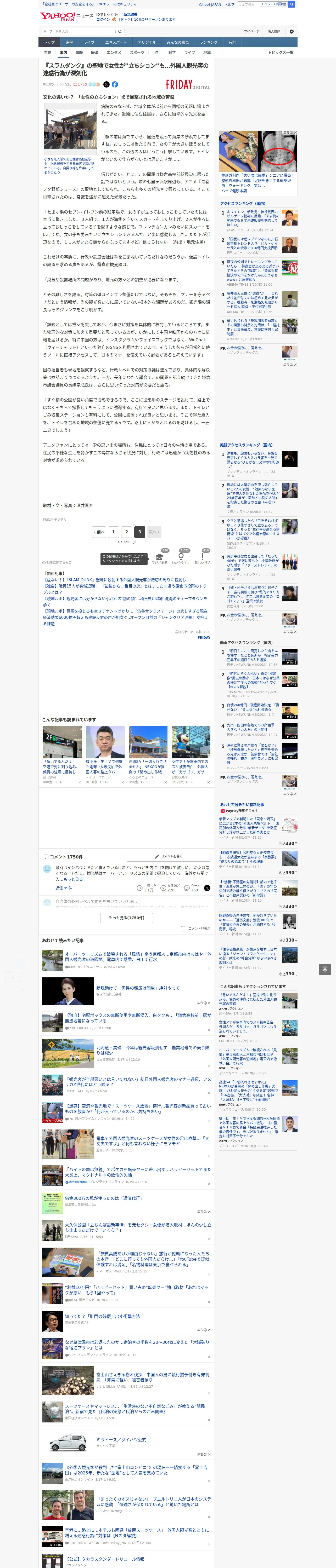Open the settings gear icon in the header
Screen dimensions: 336x1568
click(292, 32)
